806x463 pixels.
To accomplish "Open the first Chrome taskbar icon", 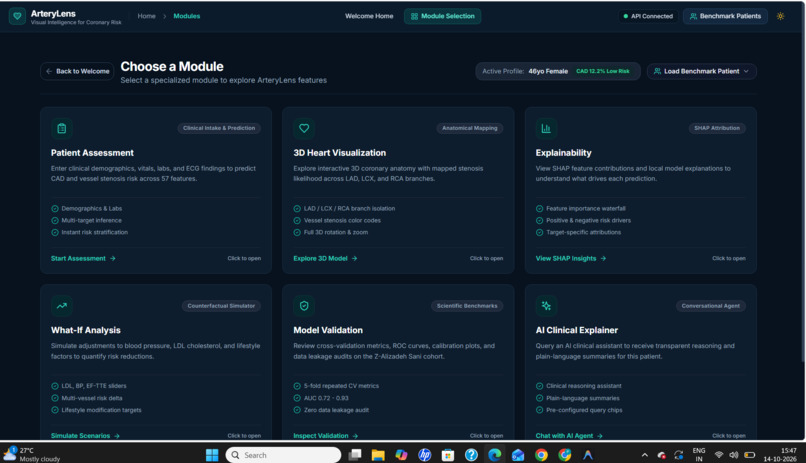I will (x=541, y=455).
